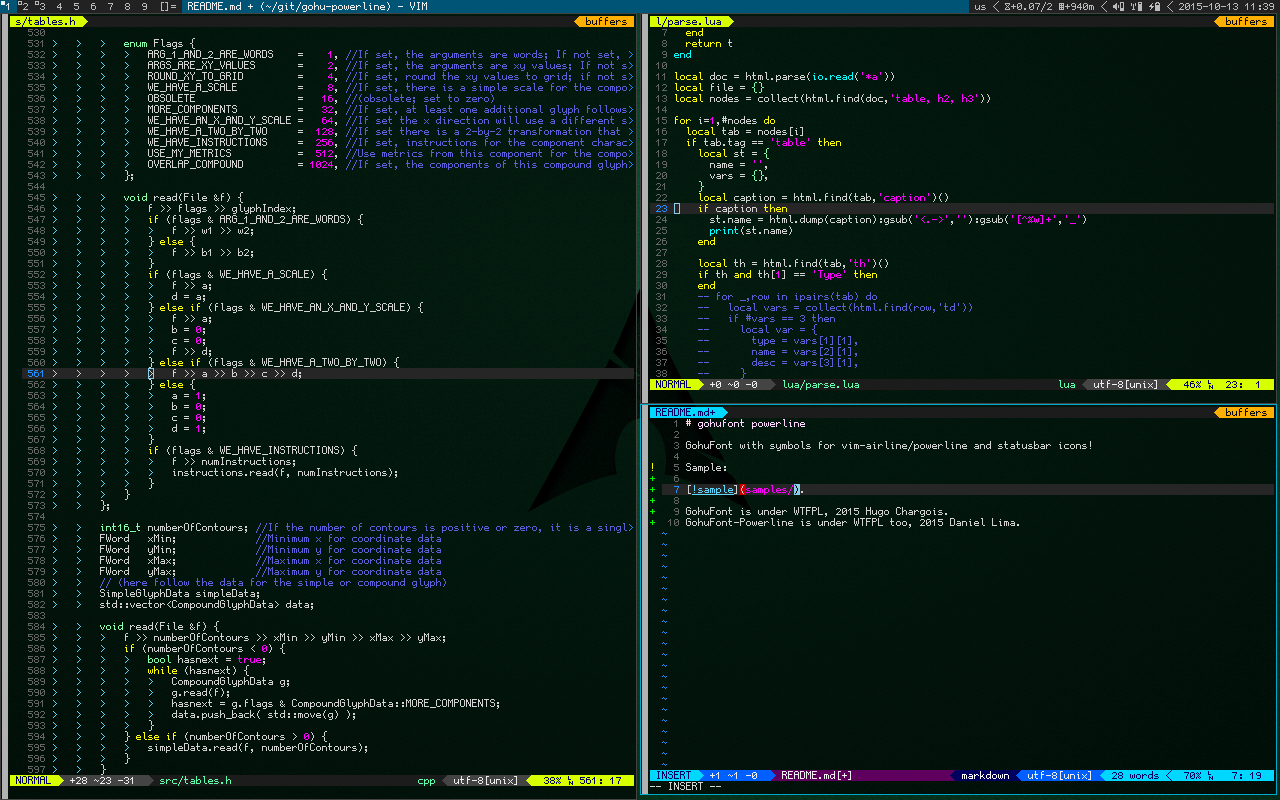Click the buffers label above README.md pane

coord(1245,412)
